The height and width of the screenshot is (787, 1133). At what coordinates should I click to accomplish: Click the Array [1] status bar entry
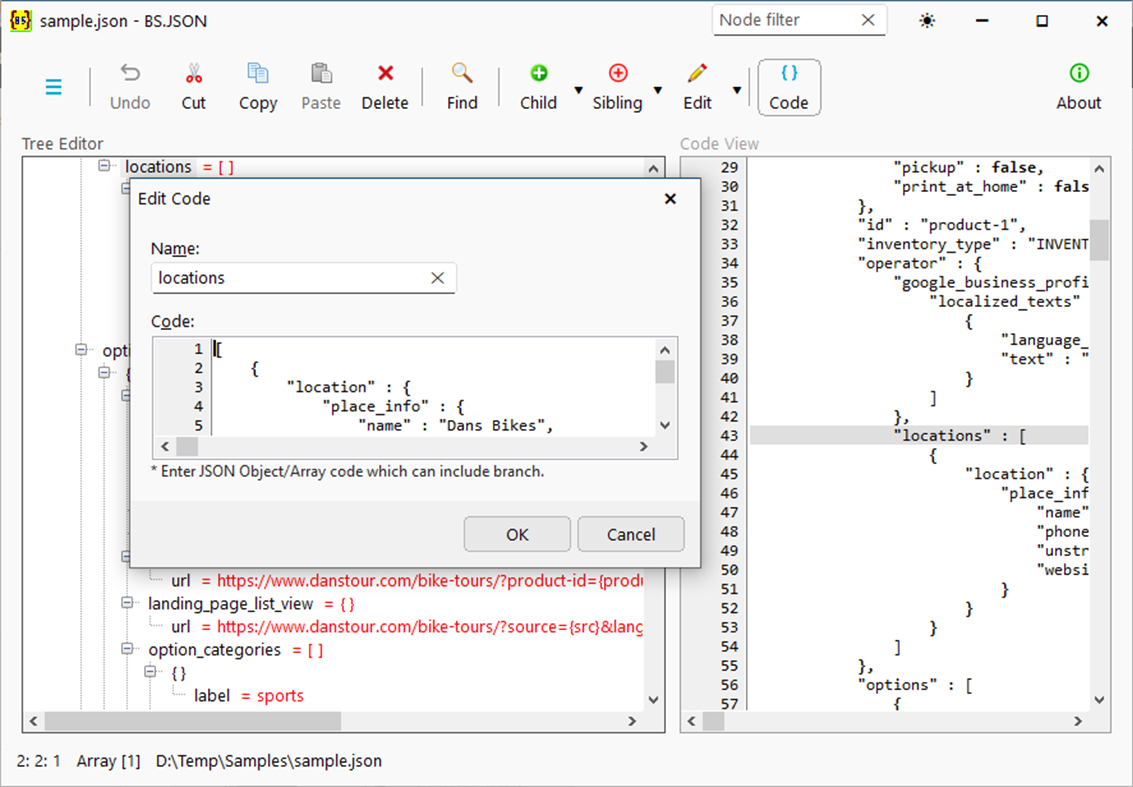(x=108, y=761)
